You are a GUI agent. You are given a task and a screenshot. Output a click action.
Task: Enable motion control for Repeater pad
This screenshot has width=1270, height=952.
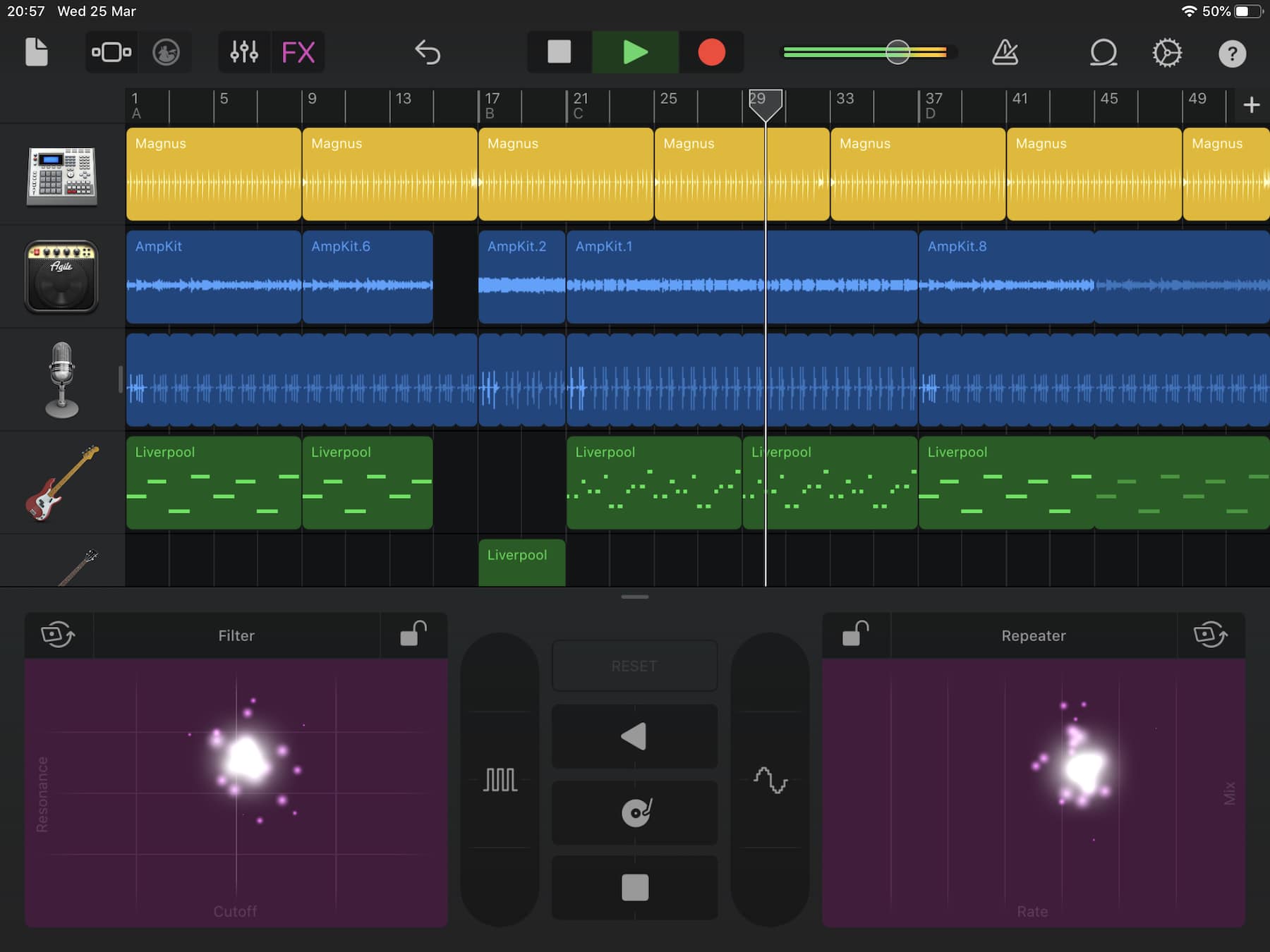click(1211, 634)
